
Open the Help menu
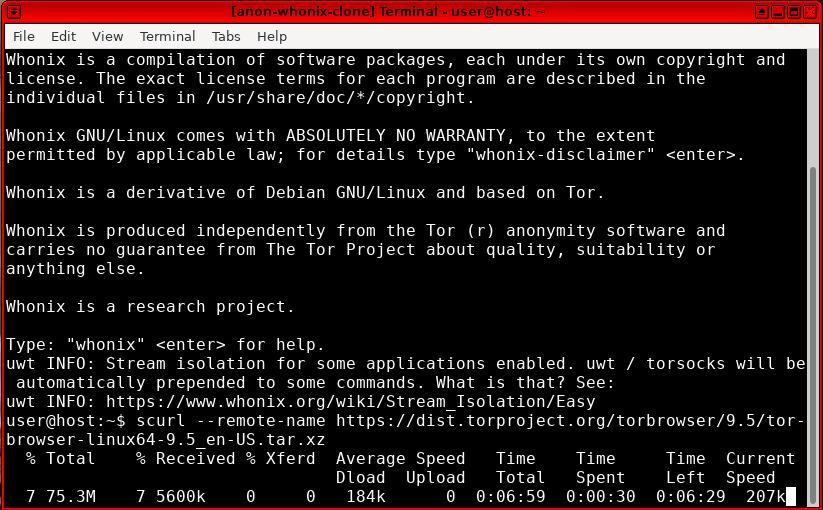(271, 36)
